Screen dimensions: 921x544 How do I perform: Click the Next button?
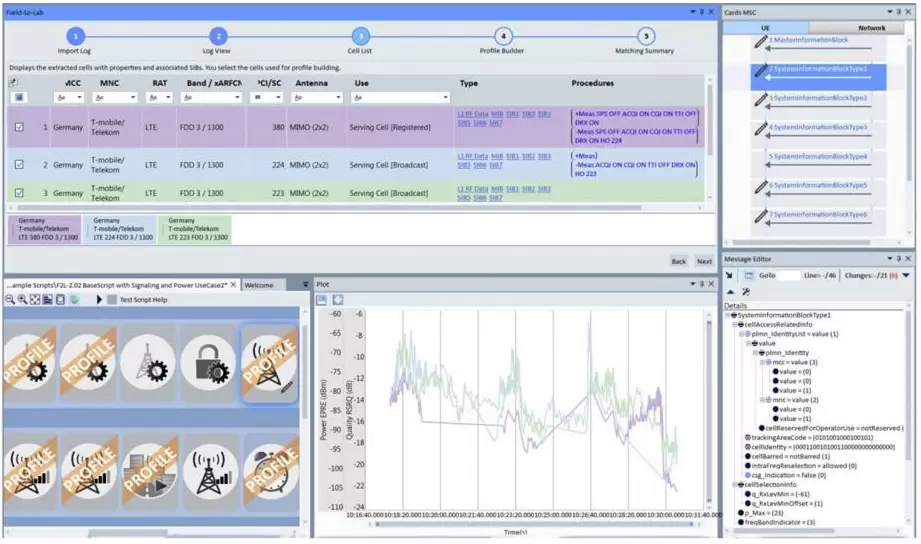pyautogui.click(x=704, y=261)
